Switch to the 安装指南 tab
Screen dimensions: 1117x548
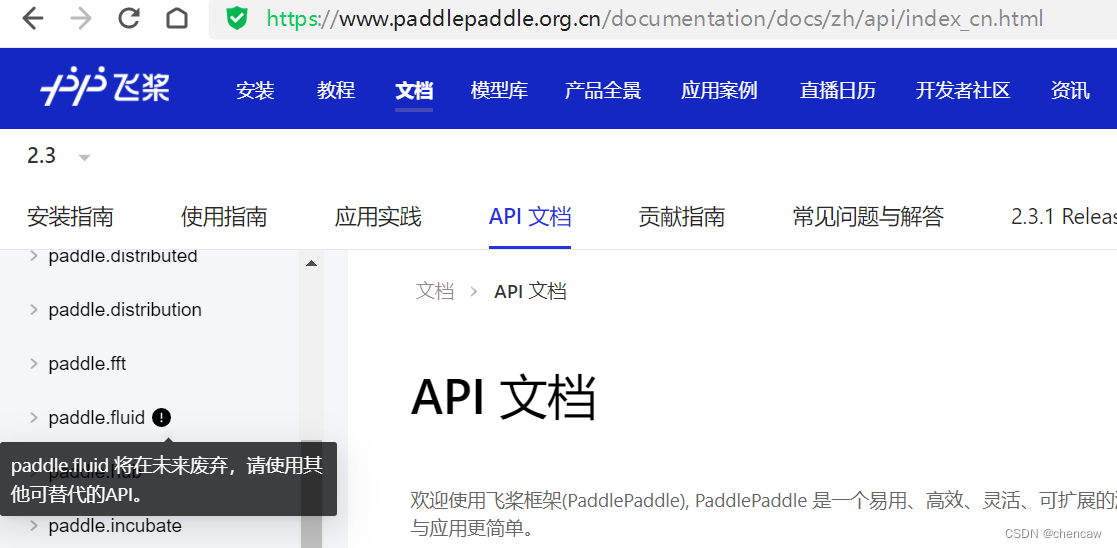pyautogui.click(x=70, y=217)
